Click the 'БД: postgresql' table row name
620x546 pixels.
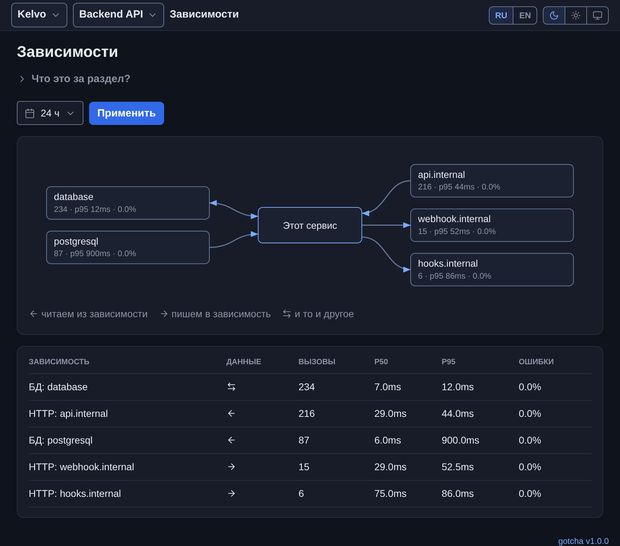[60, 440]
